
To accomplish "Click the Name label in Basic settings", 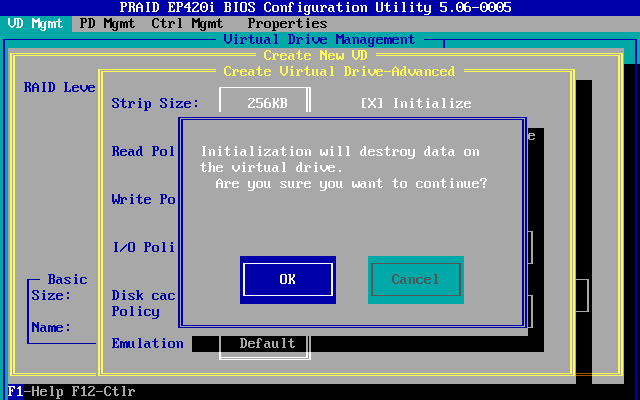I will pyautogui.click(x=51, y=327).
